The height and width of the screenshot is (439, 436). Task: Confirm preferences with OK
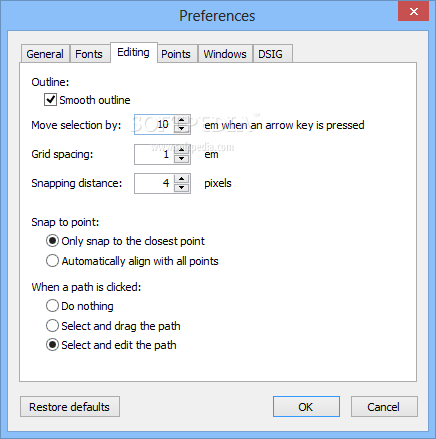[x=306, y=407]
